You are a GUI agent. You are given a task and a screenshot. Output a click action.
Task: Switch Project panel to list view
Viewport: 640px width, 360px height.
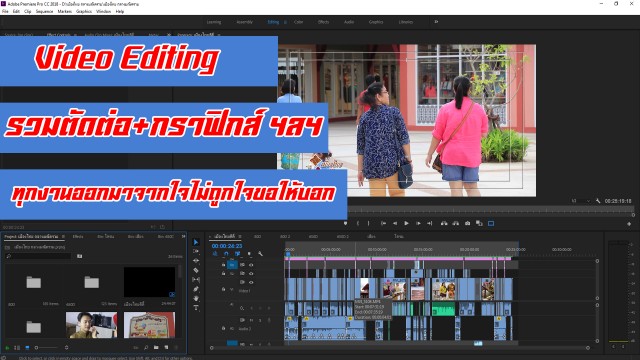click(x=17, y=348)
